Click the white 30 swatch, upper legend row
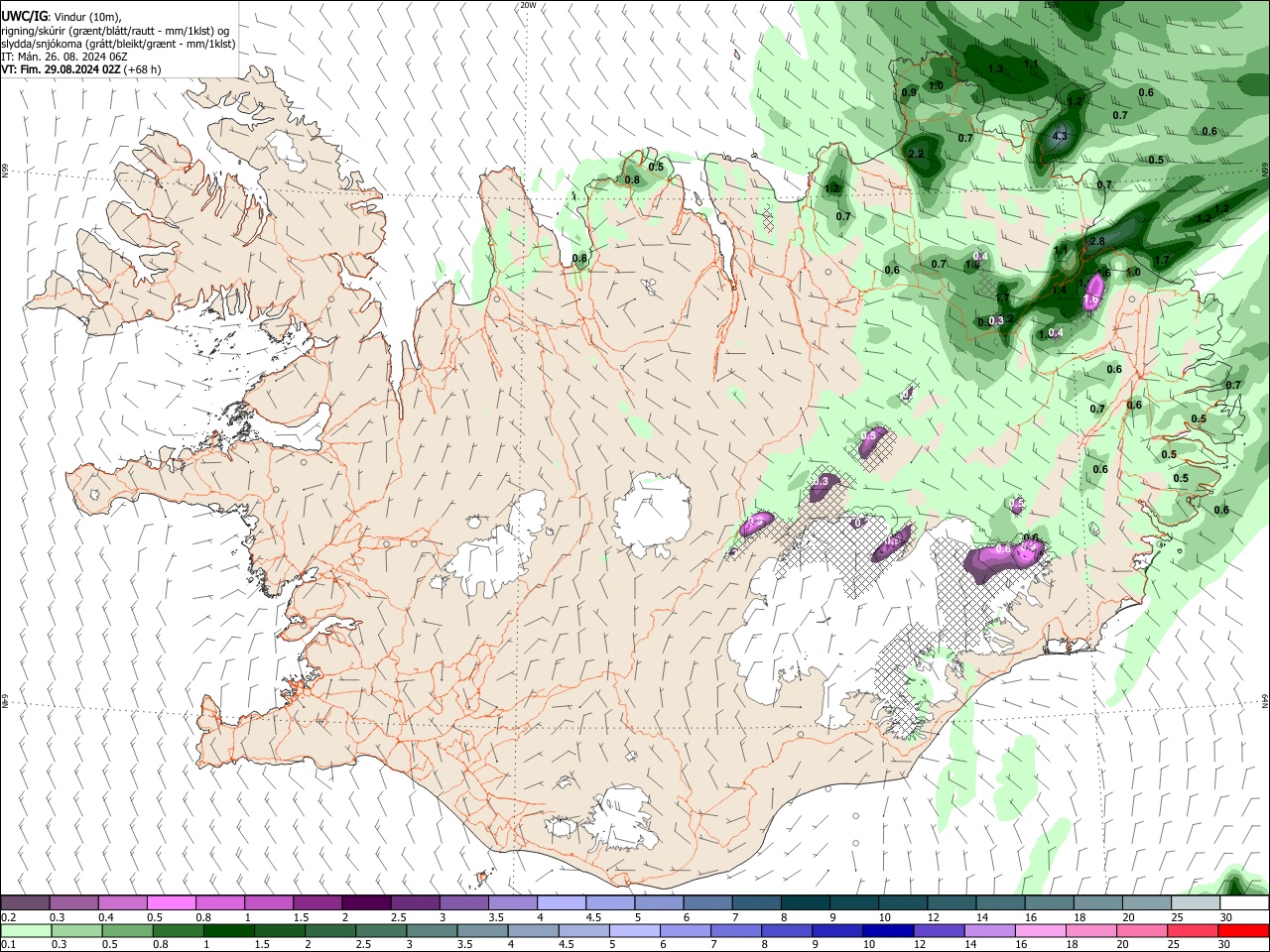Screen dimensions: 1270x952 tap(1244, 902)
